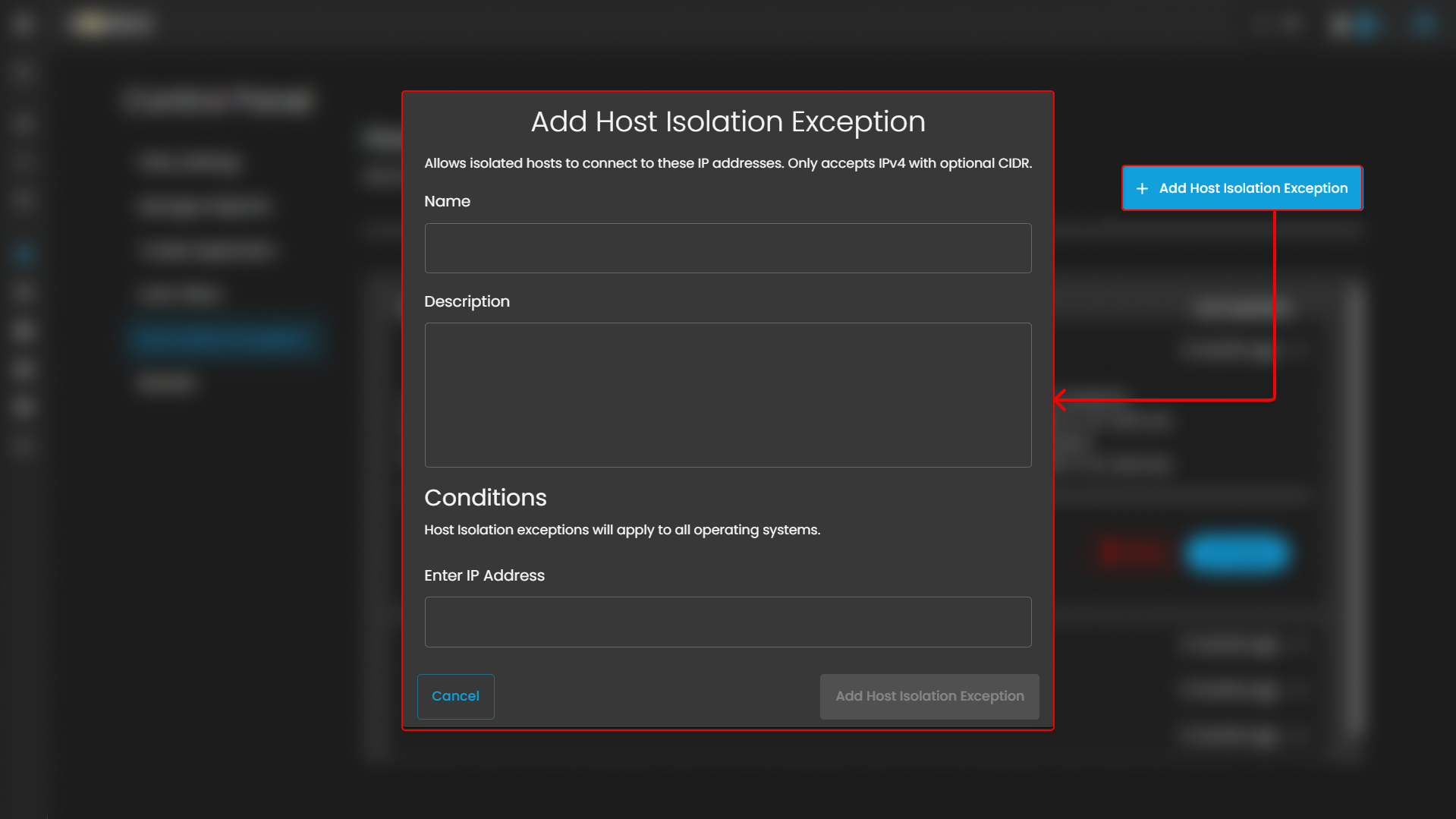Screen dimensions: 1456x819
Task: Click the bottom-most icon in the left sidebar
Action: click(23, 446)
